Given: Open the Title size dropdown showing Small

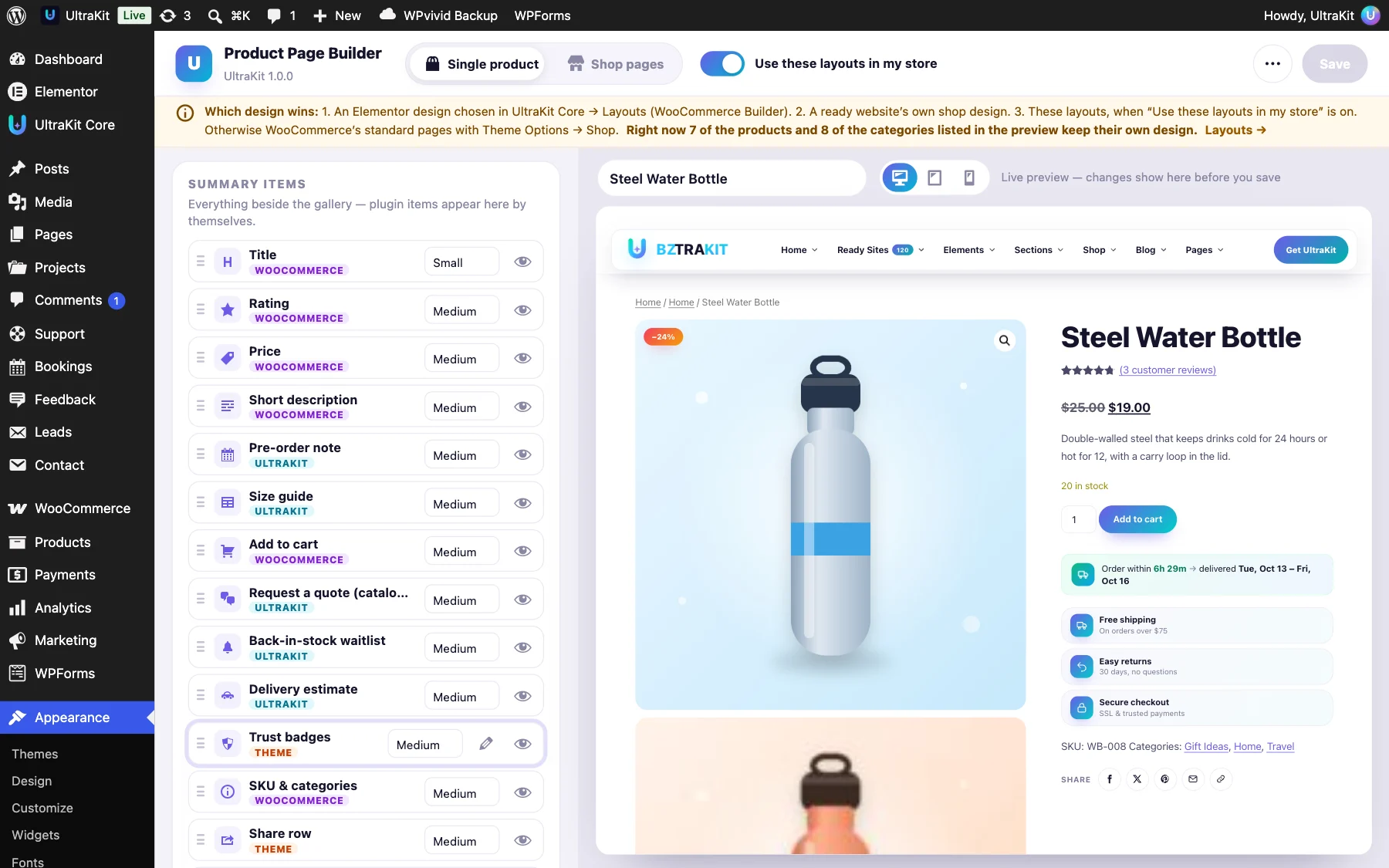Looking at the screenshot, I should point(461,262).
